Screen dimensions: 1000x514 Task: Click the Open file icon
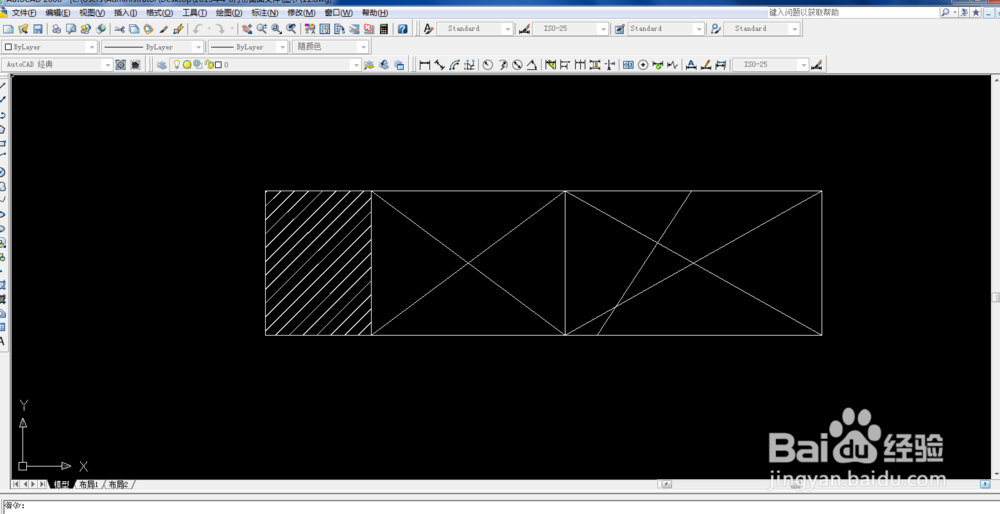pos(23,29)
